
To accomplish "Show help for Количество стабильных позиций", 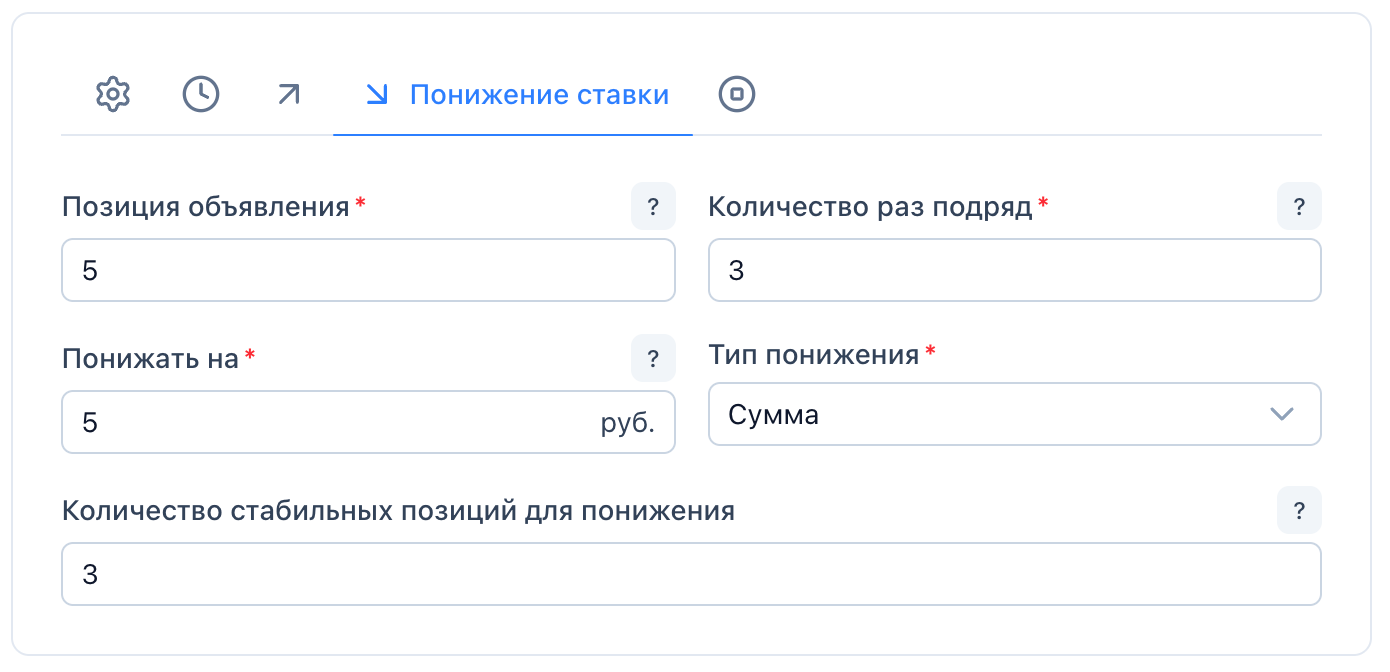I will click(1299, 511).
